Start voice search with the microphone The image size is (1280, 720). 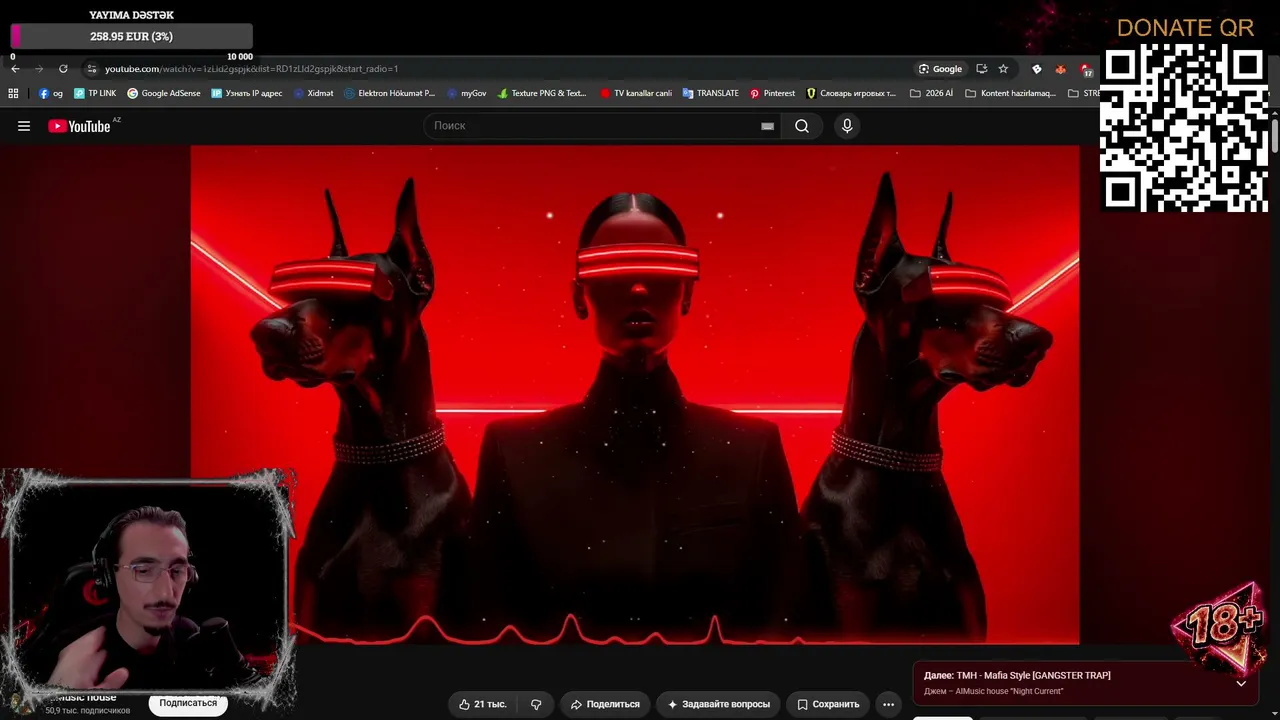tap(847, 126)
